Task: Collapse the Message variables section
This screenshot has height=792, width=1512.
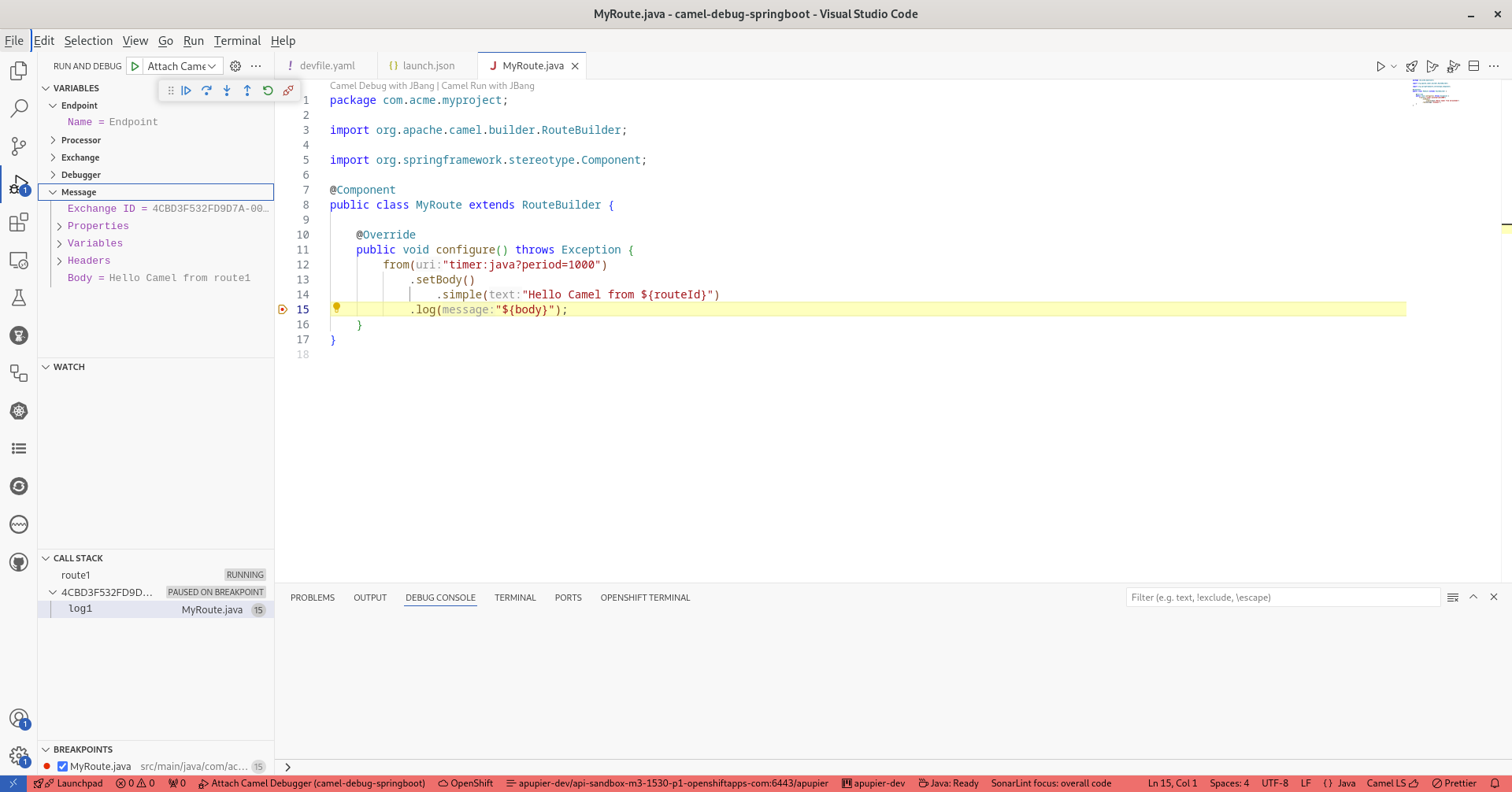Action: (x=54, y=191)
